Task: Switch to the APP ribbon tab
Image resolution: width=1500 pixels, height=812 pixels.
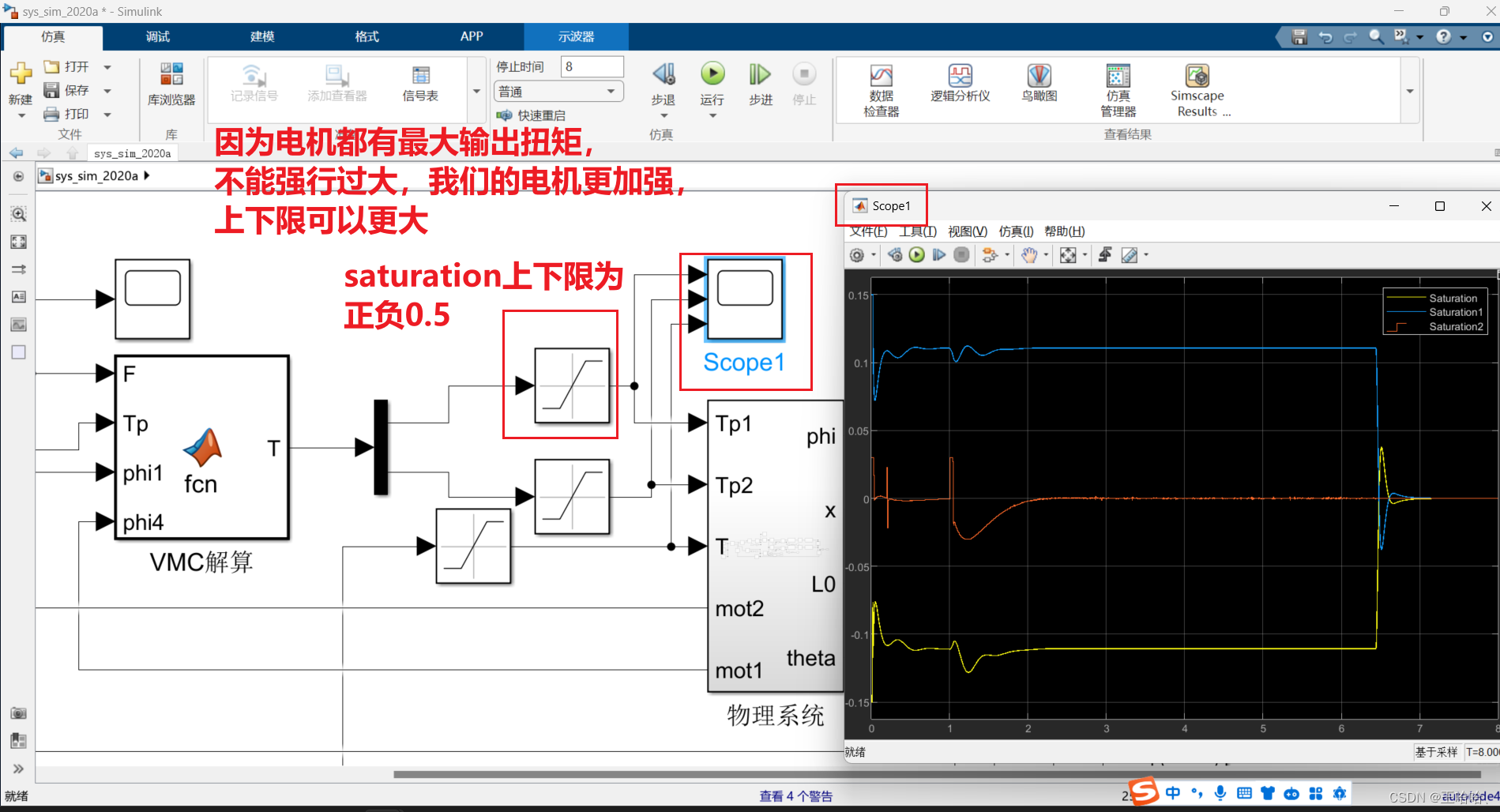Action: pyautogui.click(x=472, y=37)
